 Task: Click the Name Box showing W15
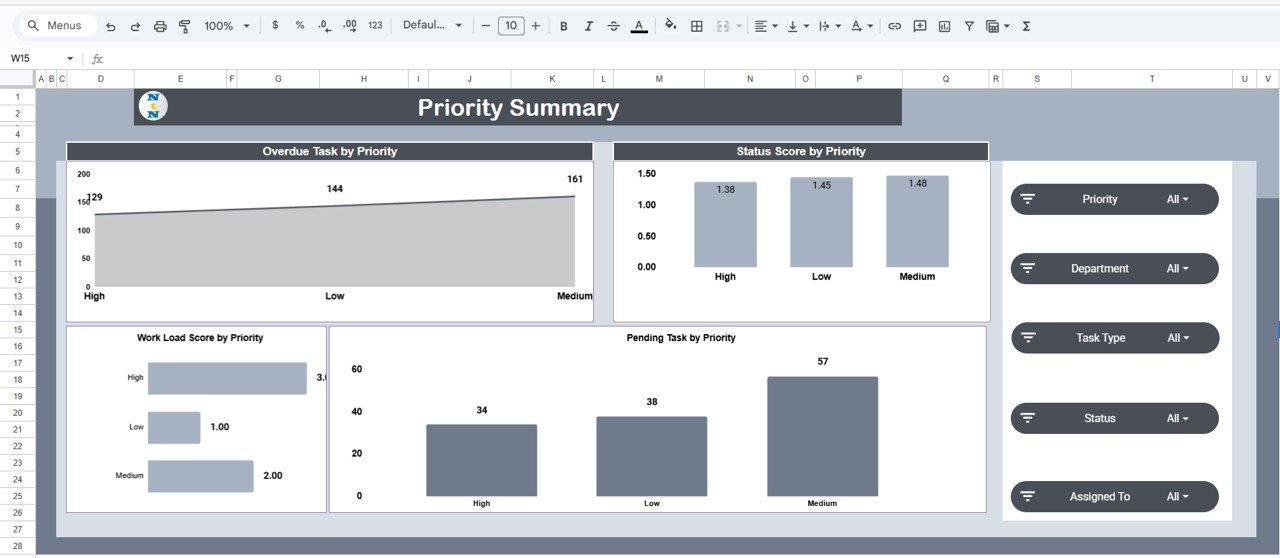coord(40,59)
